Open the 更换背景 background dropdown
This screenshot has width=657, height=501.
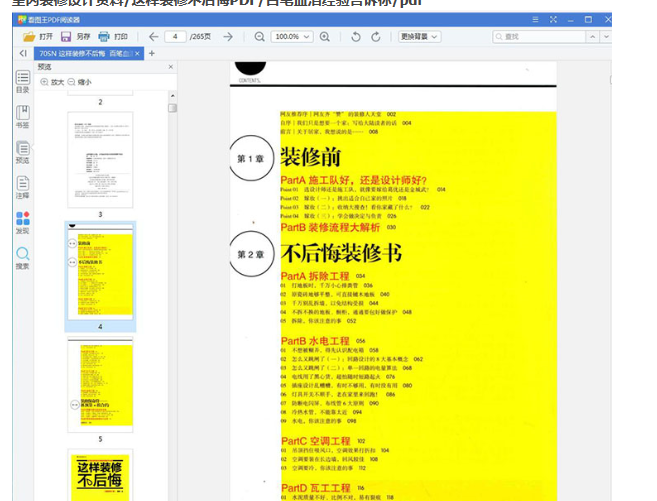tap(419, 37)
